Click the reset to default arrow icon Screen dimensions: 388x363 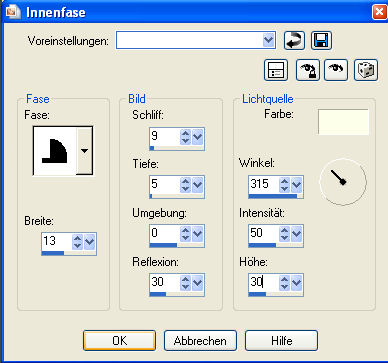coord(294,41)
